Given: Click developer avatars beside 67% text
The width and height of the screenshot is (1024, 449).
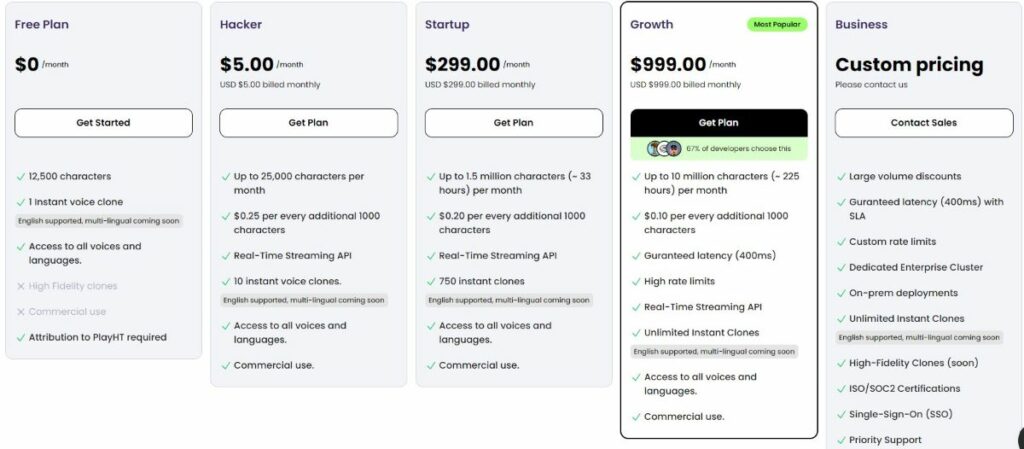Looking at the screenshot, I should coord(664,148).
